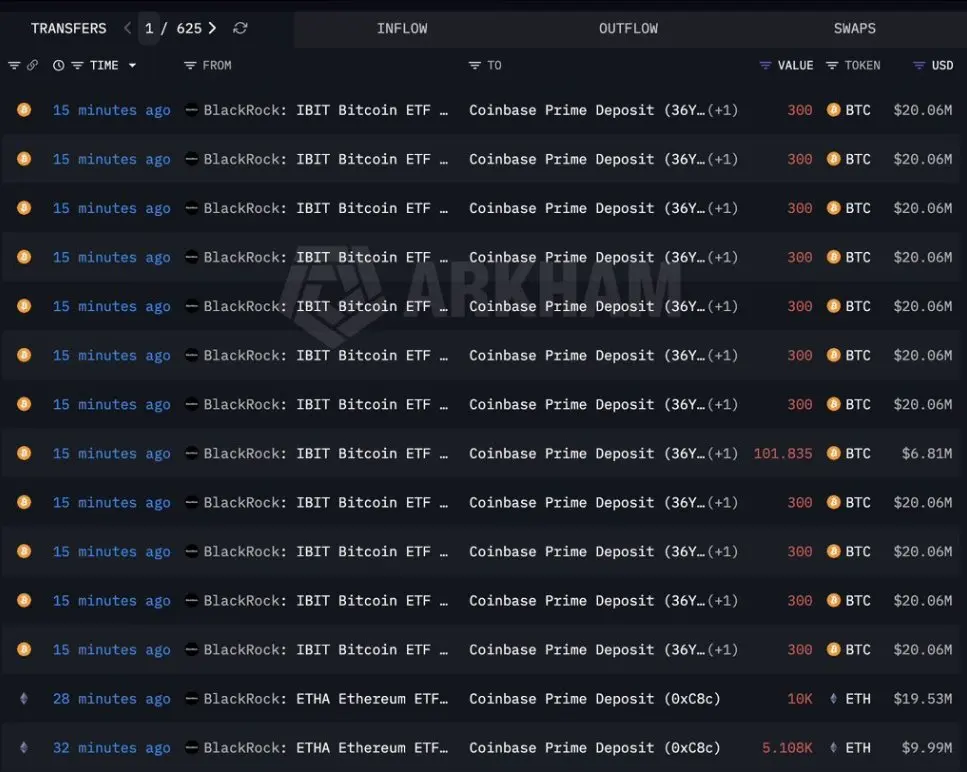967x772 pixels.
Task: Refresh the transfers list
Action: click(x=241, y=28)
